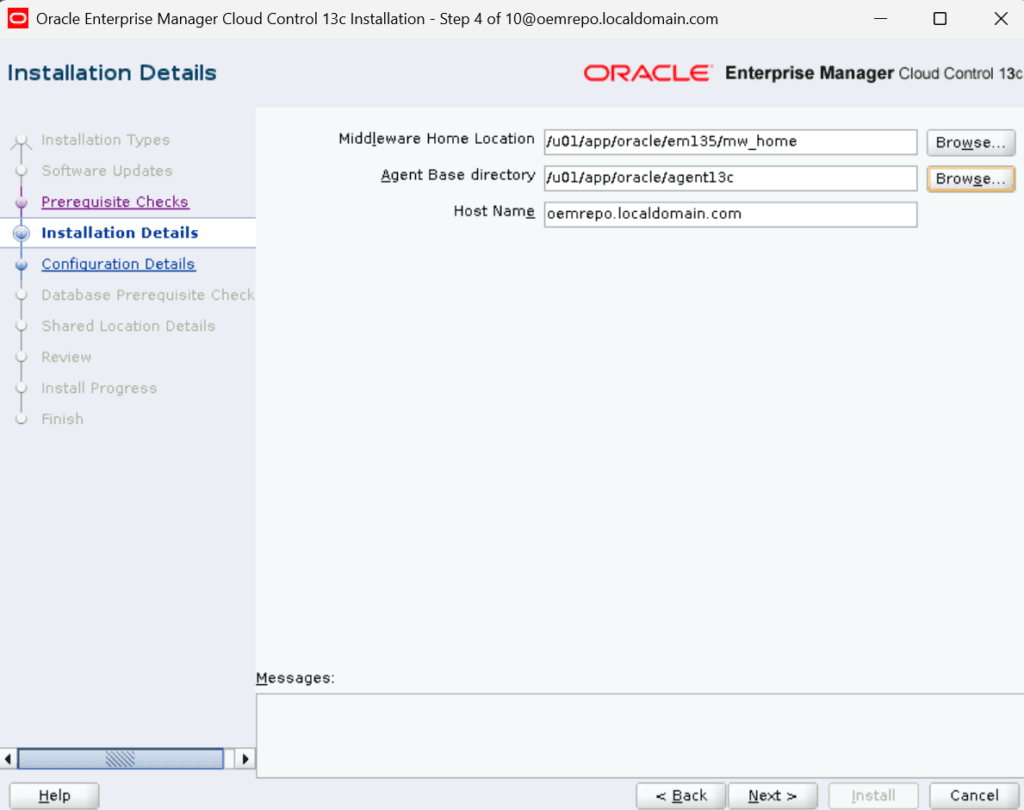Click the Agent Base directory label

click(458, 175)
